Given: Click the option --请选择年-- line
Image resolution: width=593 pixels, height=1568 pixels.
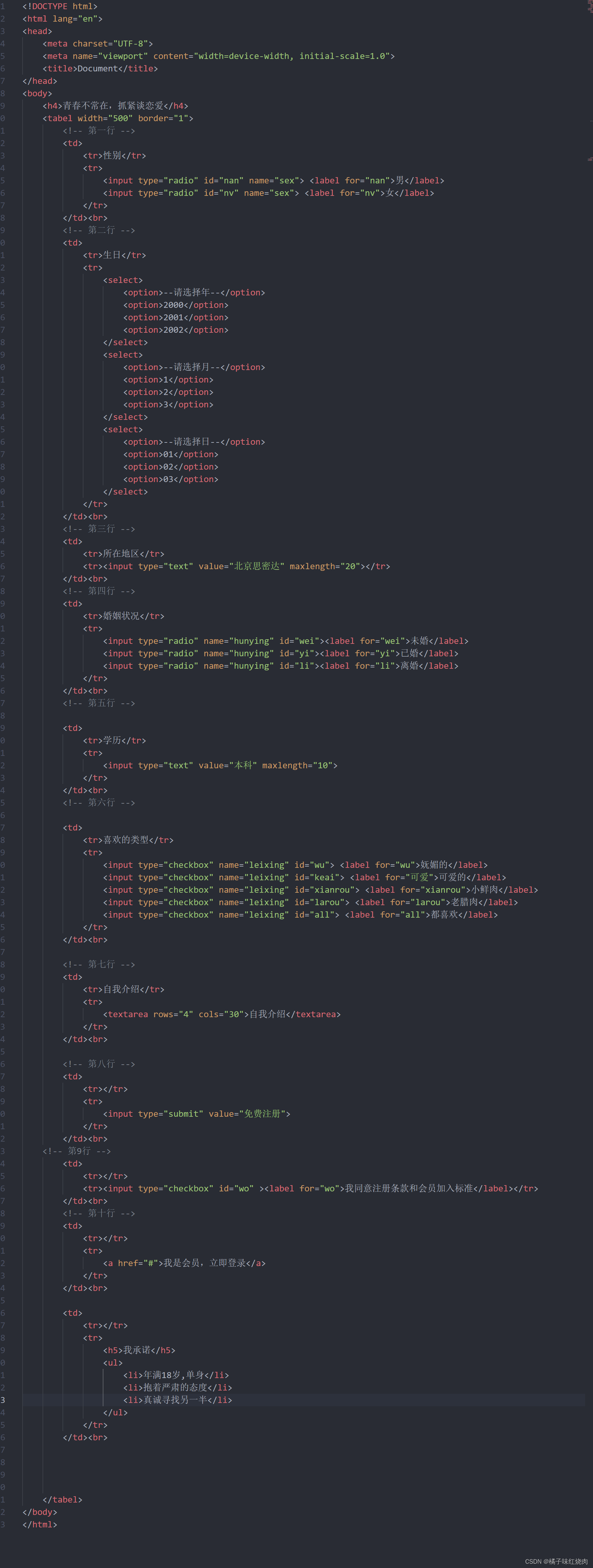Looking at the screenshot, I should pos(194,293).
